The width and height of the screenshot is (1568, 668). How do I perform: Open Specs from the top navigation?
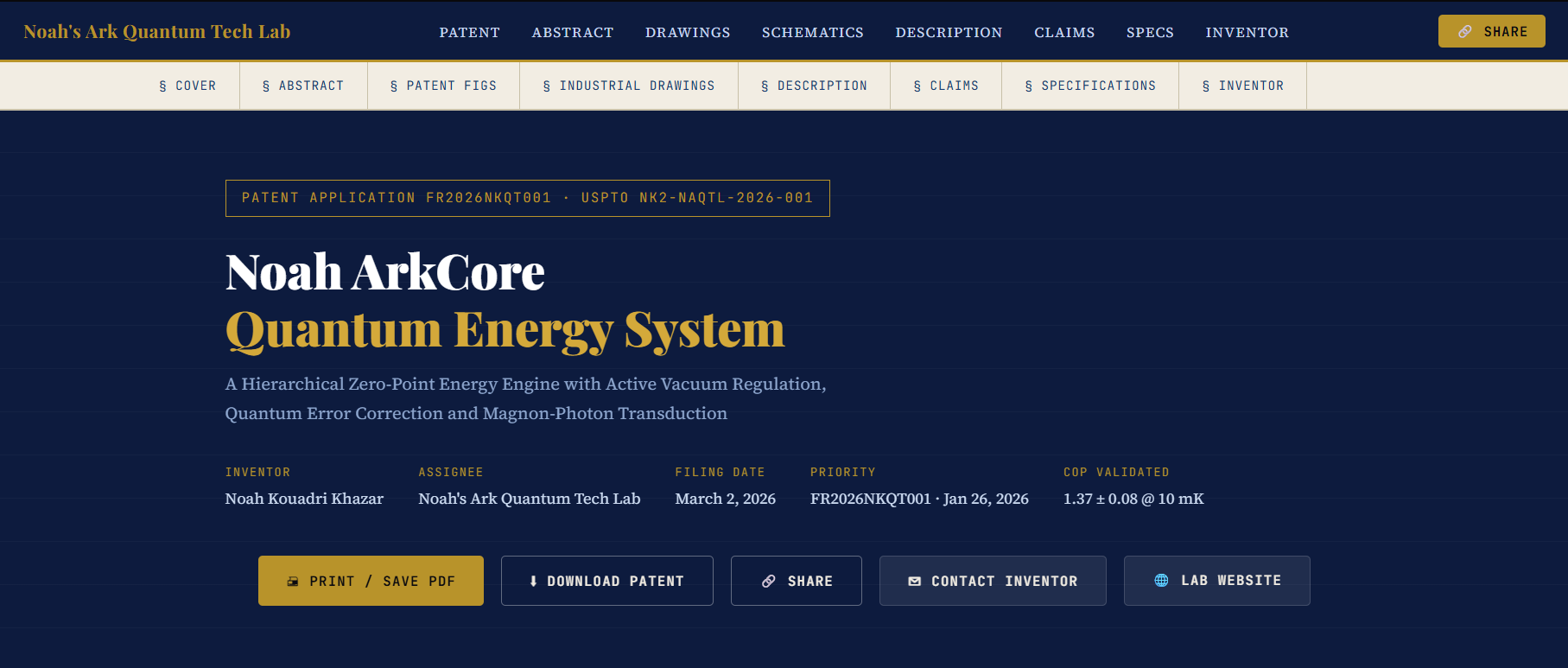[x=1150, y=33]
